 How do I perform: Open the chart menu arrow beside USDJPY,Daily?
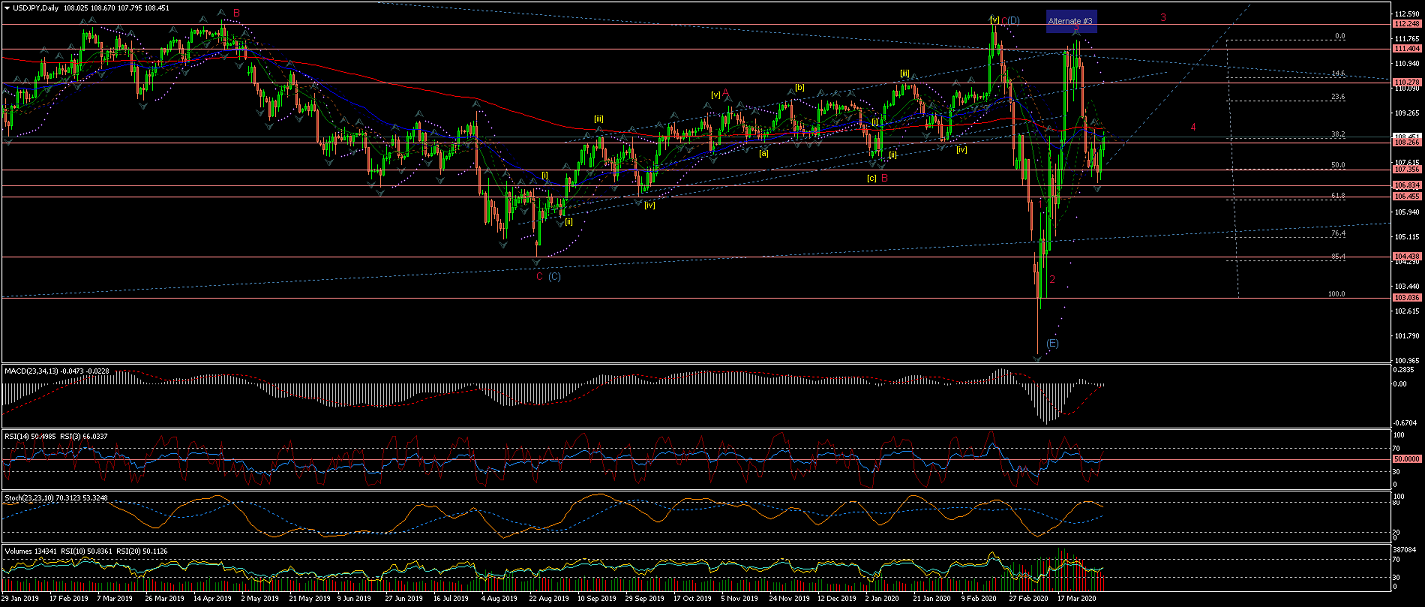(x=5, y=6)
